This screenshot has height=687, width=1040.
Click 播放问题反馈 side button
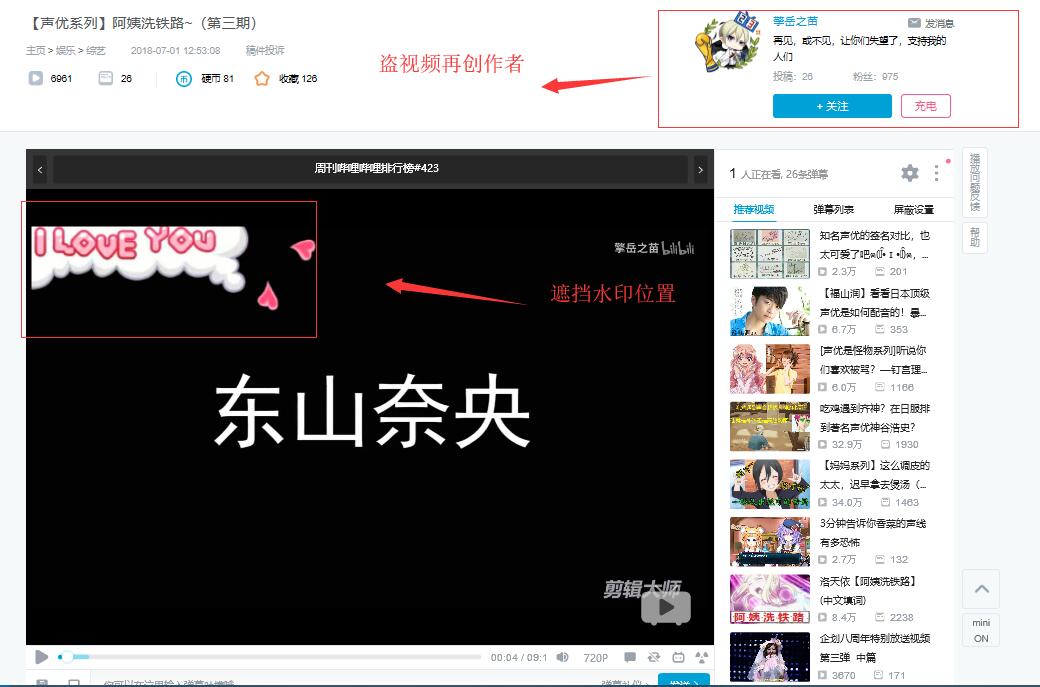[x=974, y=182]
